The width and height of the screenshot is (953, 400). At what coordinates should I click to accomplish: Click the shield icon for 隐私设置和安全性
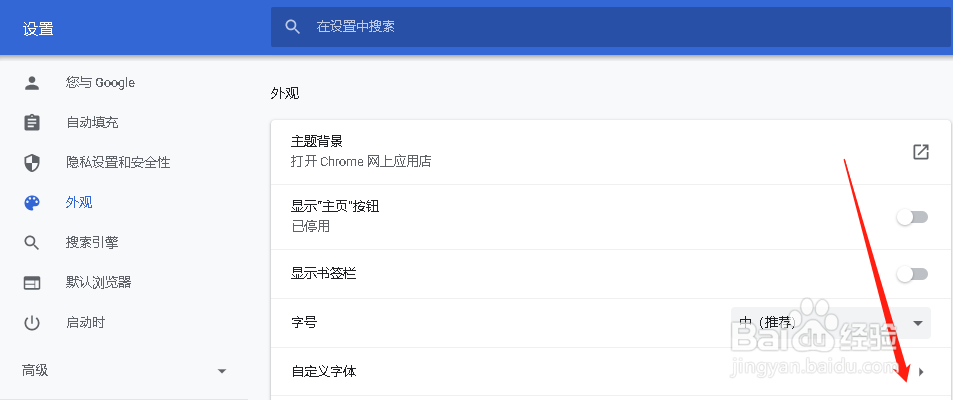pyautogui.click(x=32, y=162)
